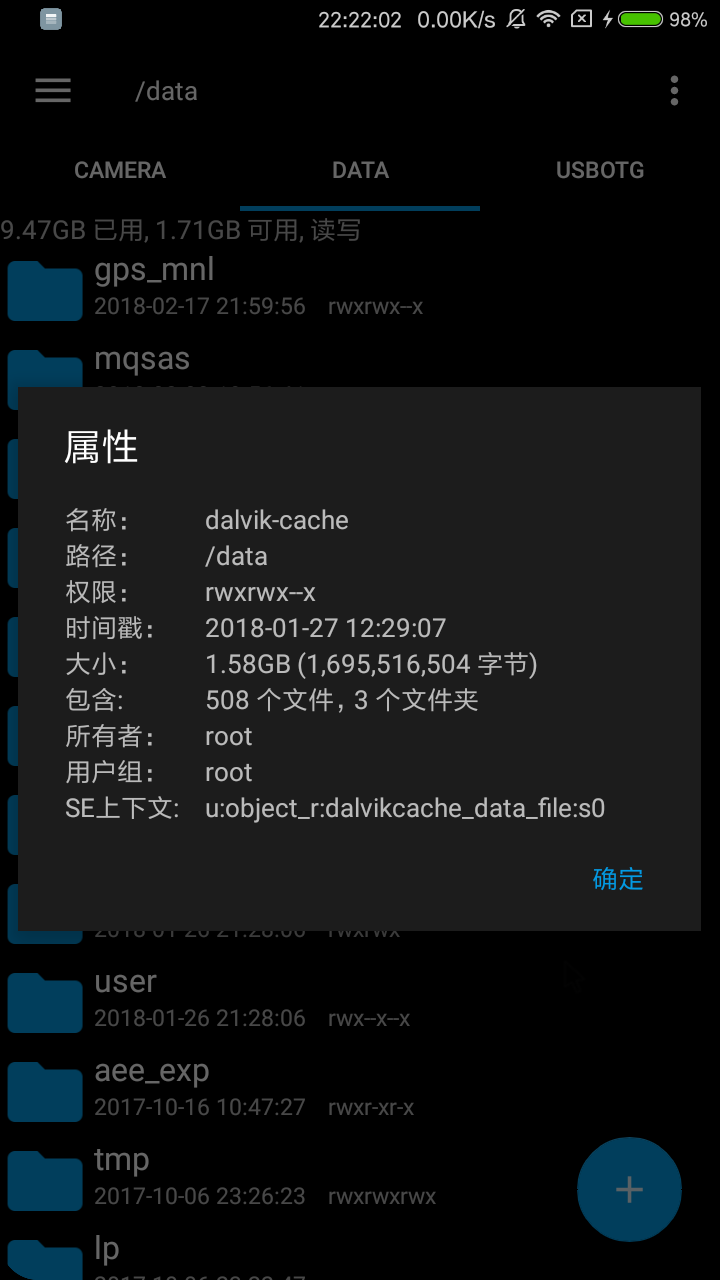Switch to the CAMERA tab
720x1280 pixels.
[x=120, y=170]
